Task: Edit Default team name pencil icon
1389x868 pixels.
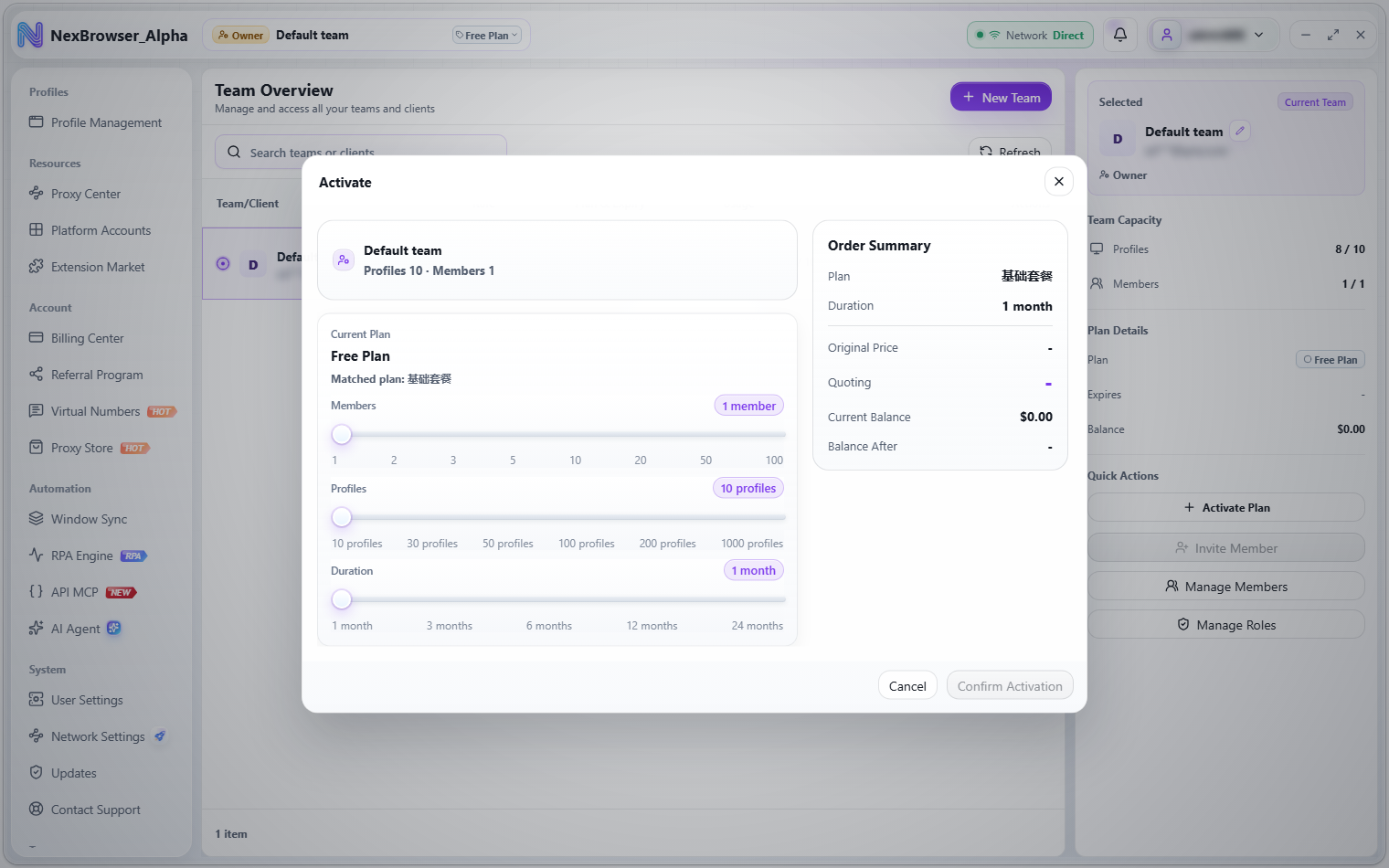Action: (1240, 131)
